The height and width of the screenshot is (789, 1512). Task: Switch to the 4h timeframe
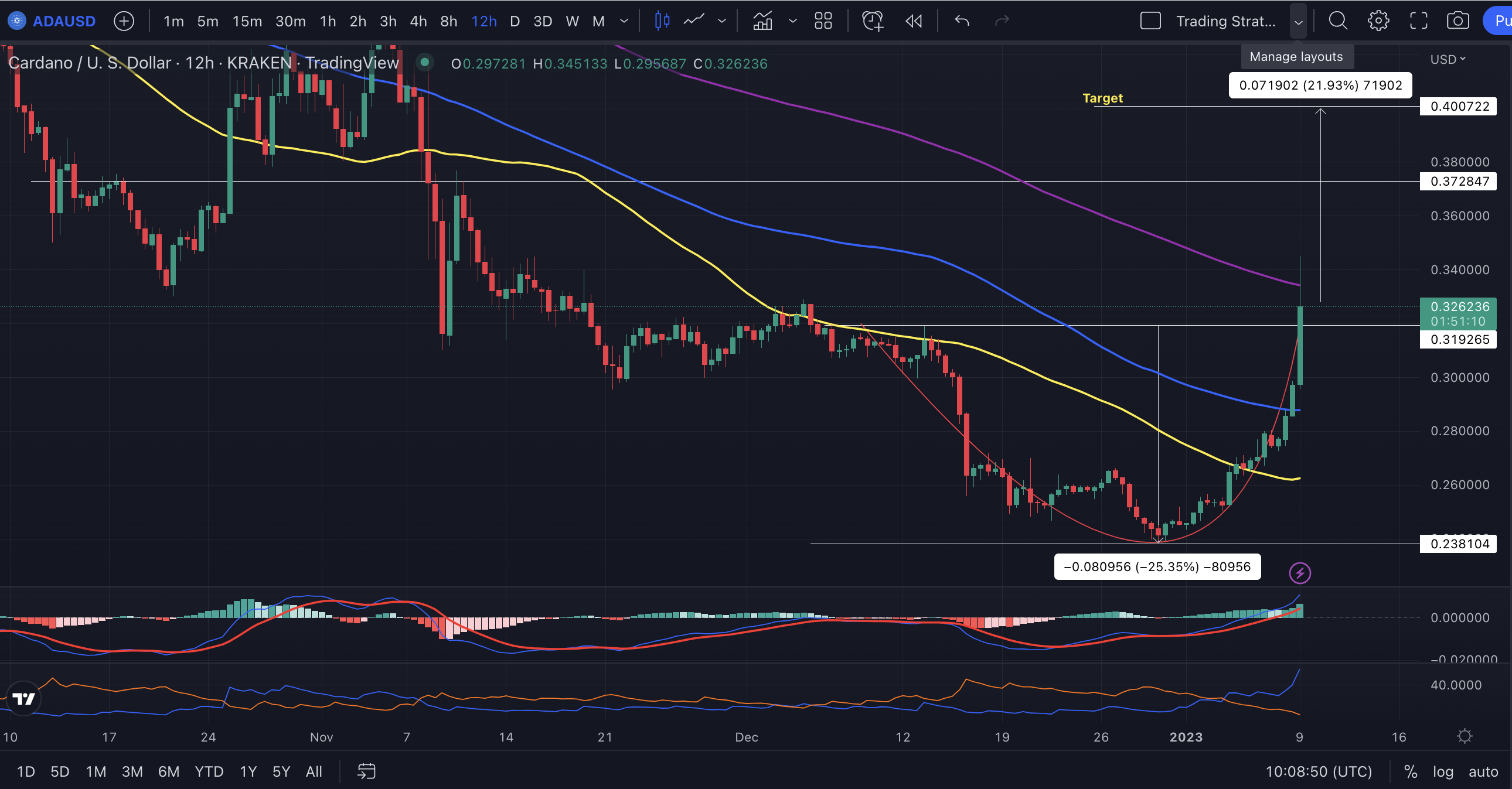point(418,21)
